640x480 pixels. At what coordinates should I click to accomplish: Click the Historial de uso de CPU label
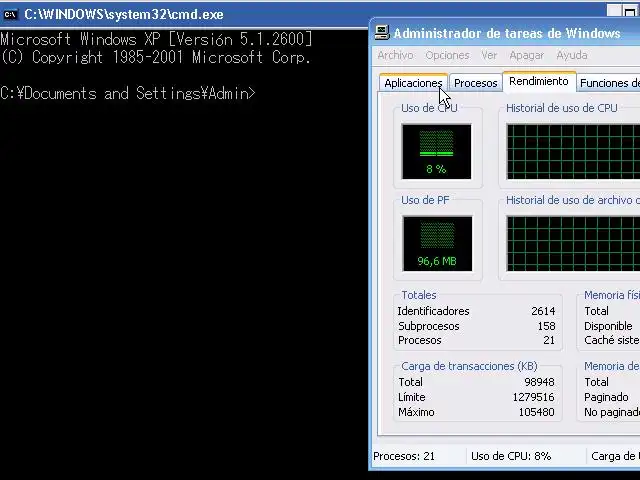click(562, 108)
